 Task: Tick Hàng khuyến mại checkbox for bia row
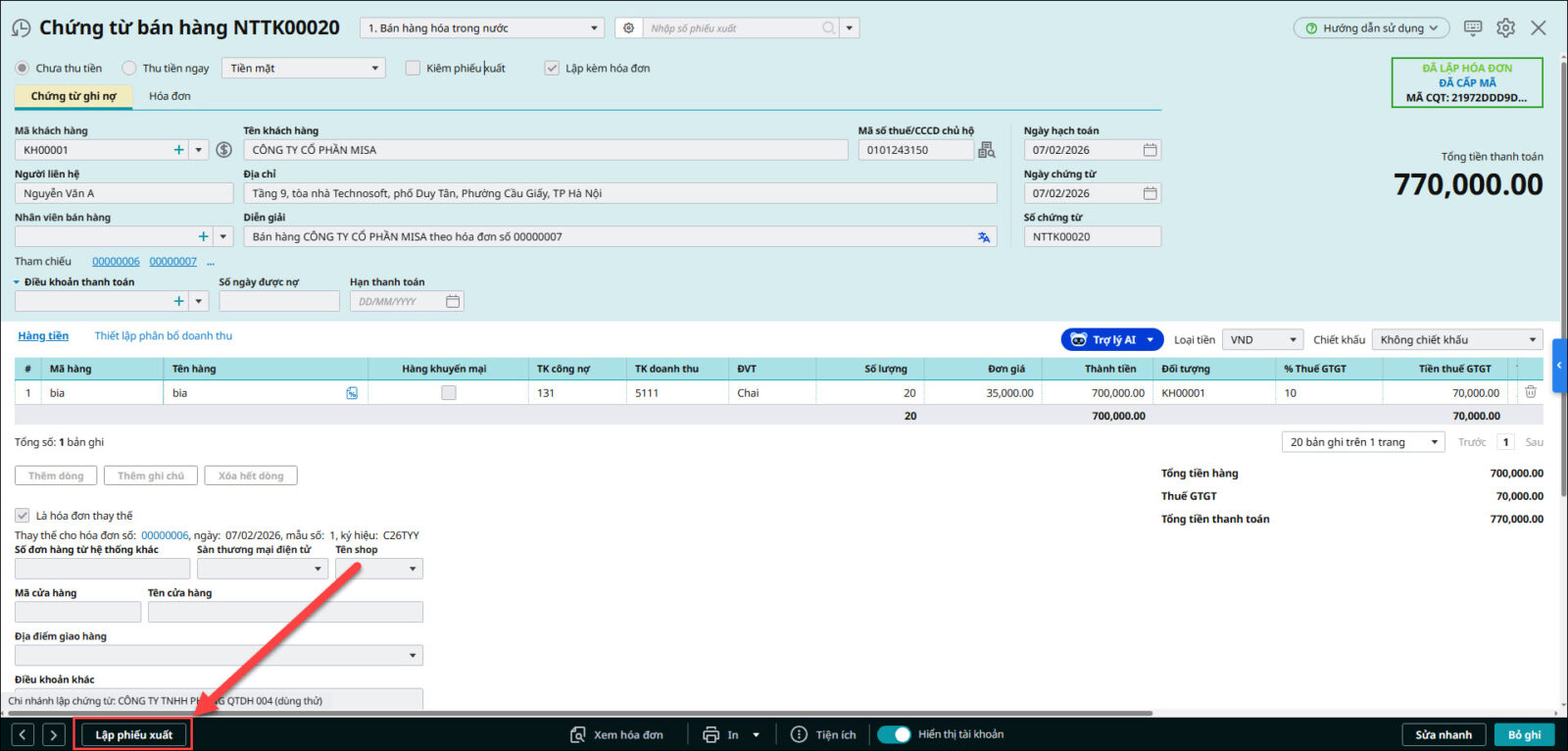click(449, 393)
